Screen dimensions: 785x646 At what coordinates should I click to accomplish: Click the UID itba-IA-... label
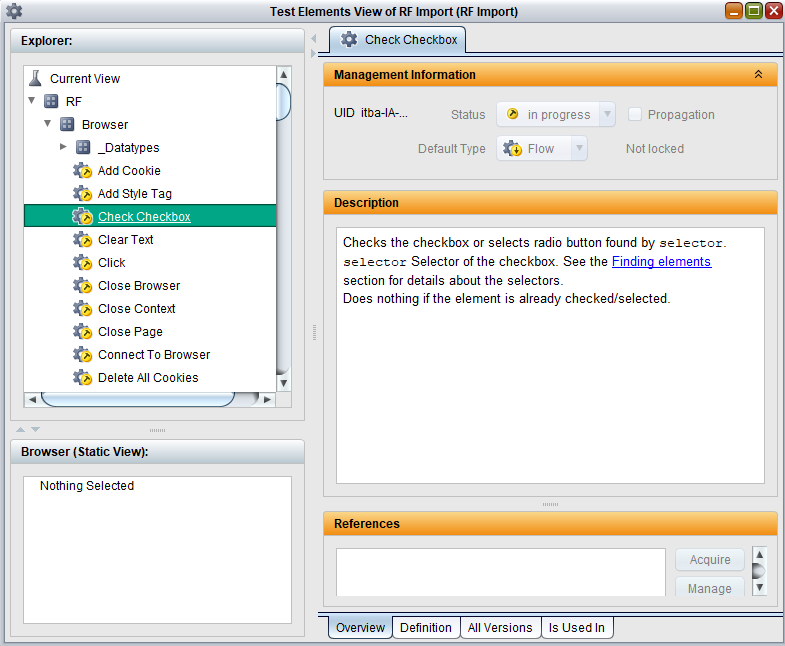[370, 113]
